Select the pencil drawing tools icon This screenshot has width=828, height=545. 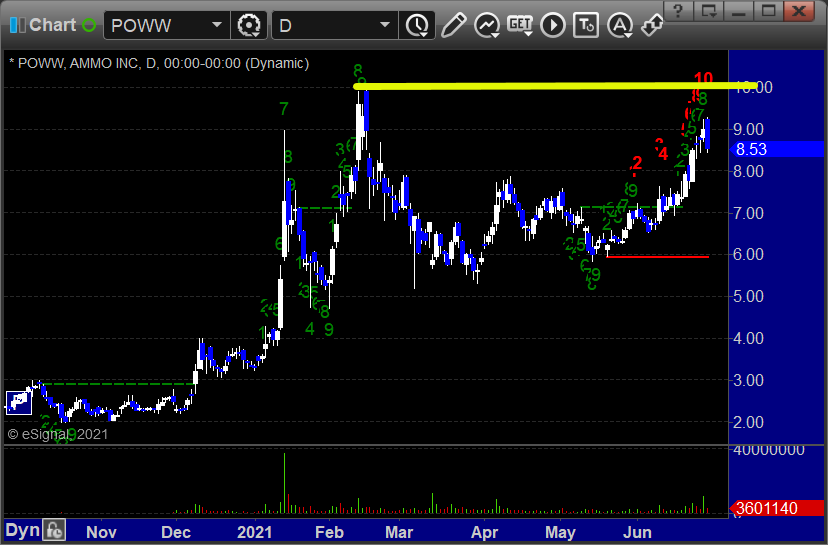[453, 25]
